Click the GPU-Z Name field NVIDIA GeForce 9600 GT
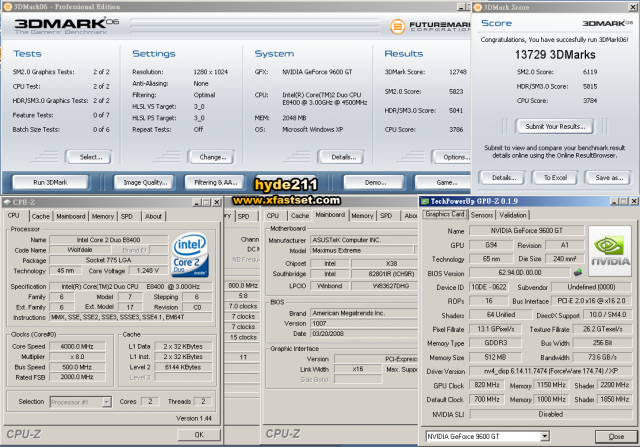This screenshot has height=447, width=640. point(527,231)
